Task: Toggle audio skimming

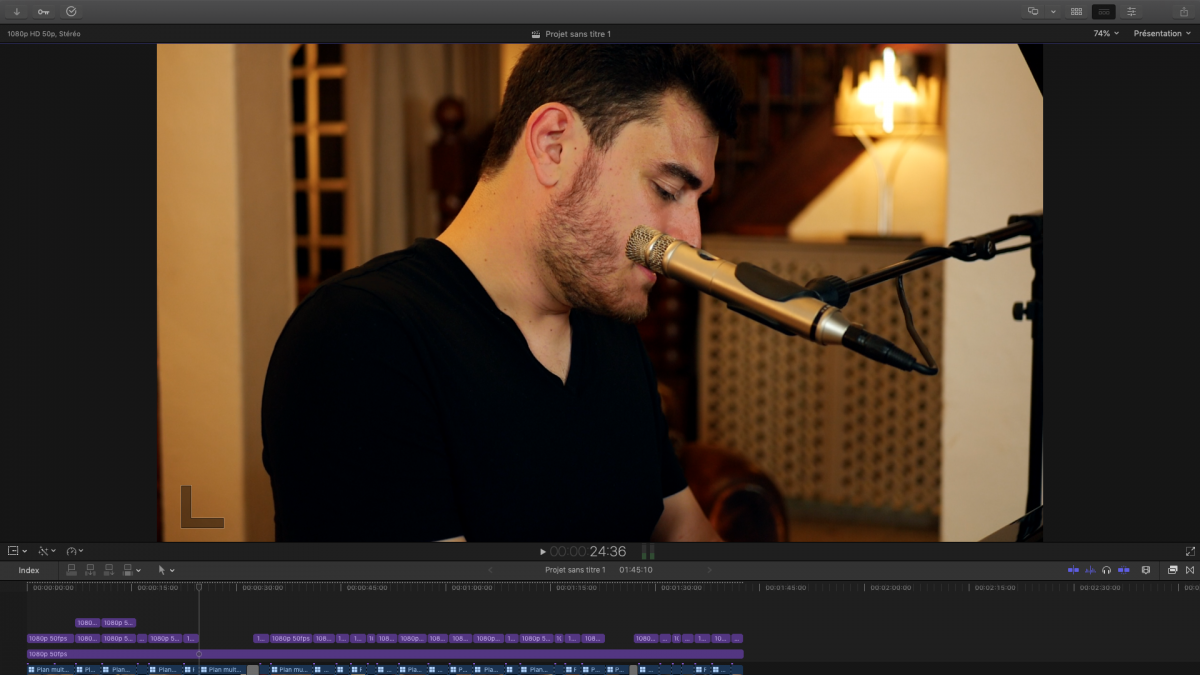Action: click(1090, 570)
